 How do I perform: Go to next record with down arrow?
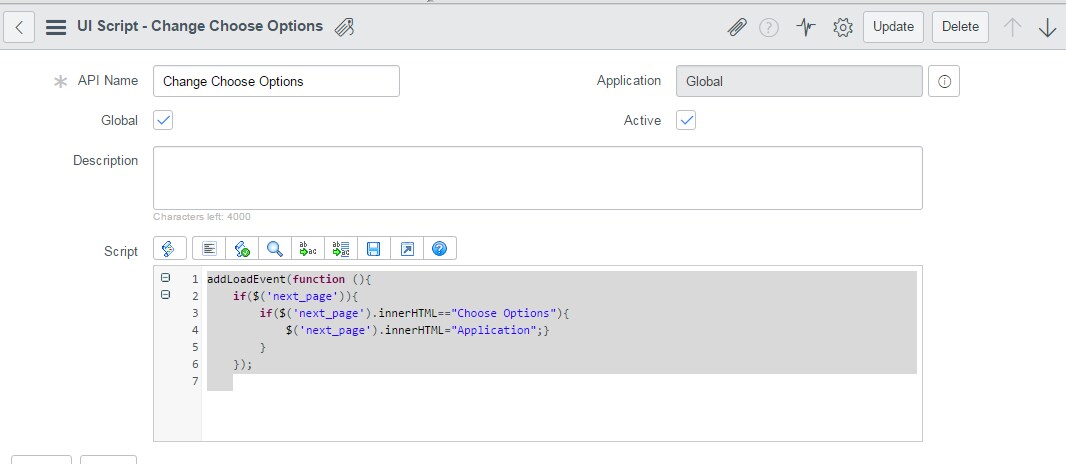click(x=1047, y=27)
